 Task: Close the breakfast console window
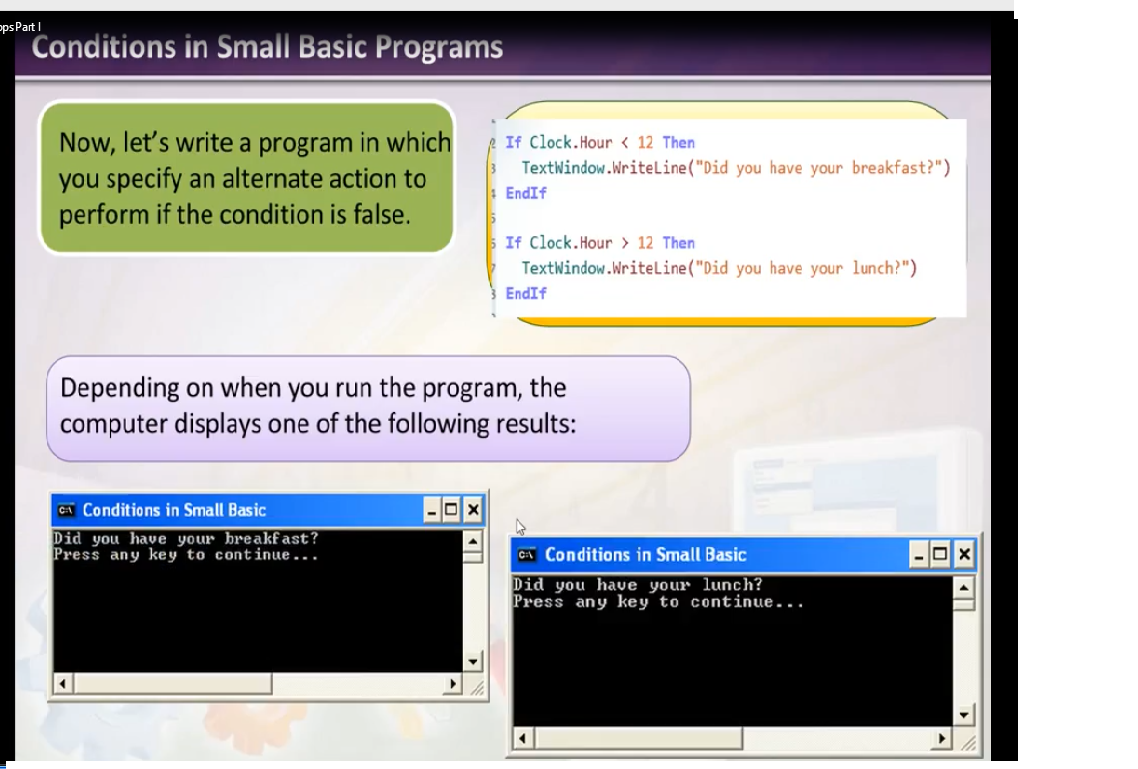click(x=473, y=510)
